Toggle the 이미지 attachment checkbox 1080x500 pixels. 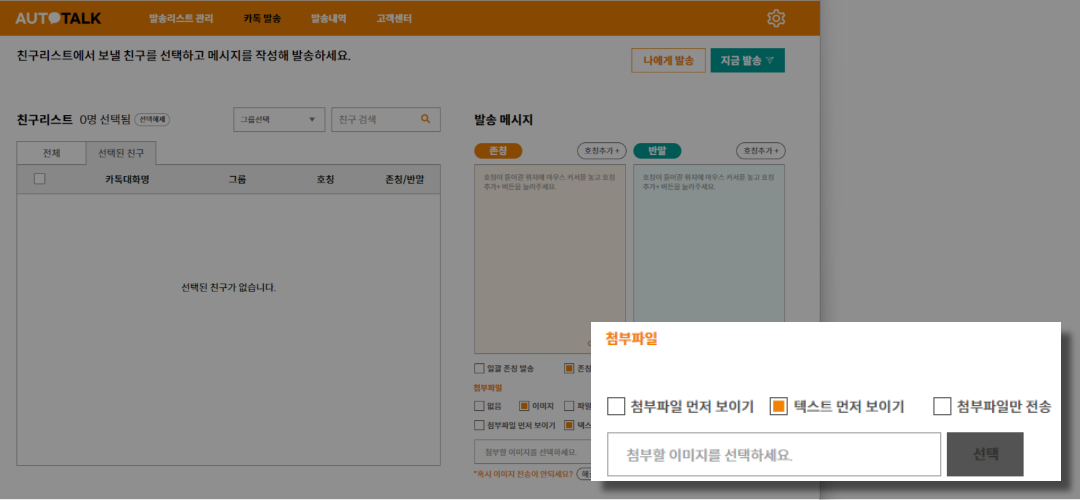click(x=524, y=406)
